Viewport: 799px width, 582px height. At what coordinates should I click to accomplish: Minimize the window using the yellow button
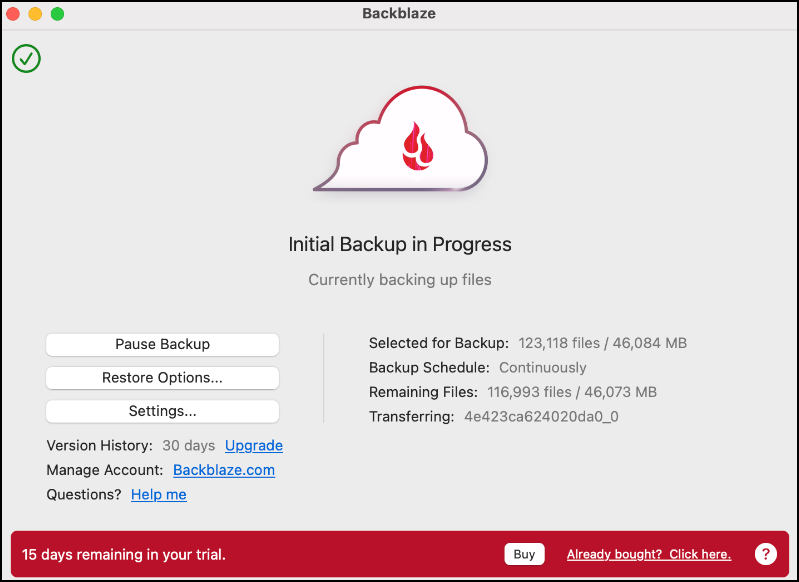tap(35, 14)
